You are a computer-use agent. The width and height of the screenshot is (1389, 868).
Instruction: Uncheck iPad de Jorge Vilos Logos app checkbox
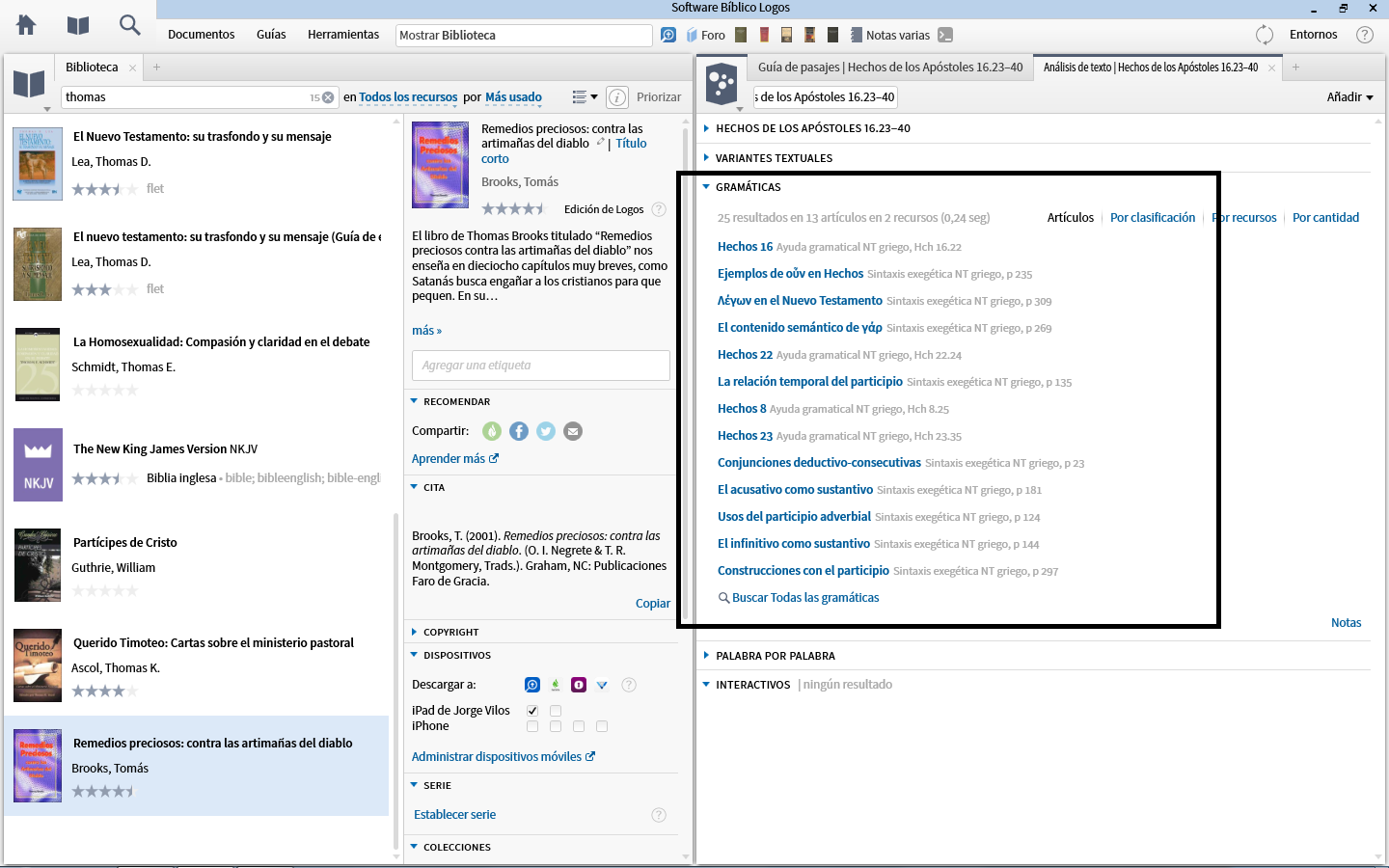pos(532,711)
